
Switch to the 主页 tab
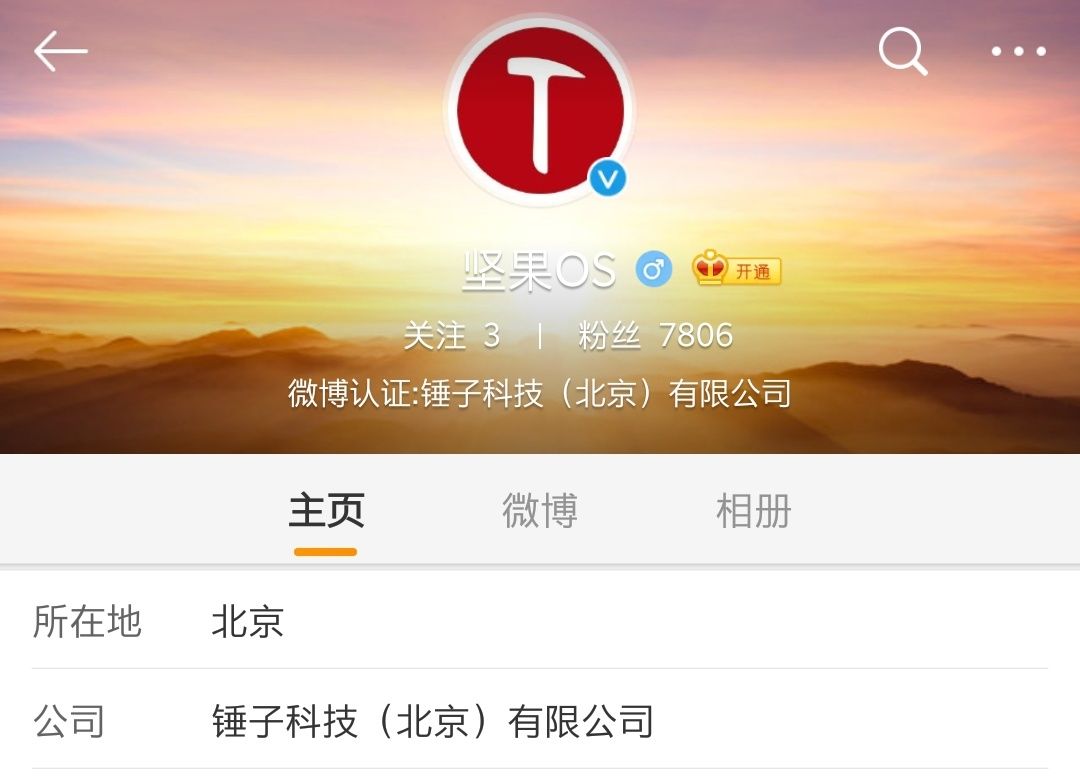(x=326, y=511)
